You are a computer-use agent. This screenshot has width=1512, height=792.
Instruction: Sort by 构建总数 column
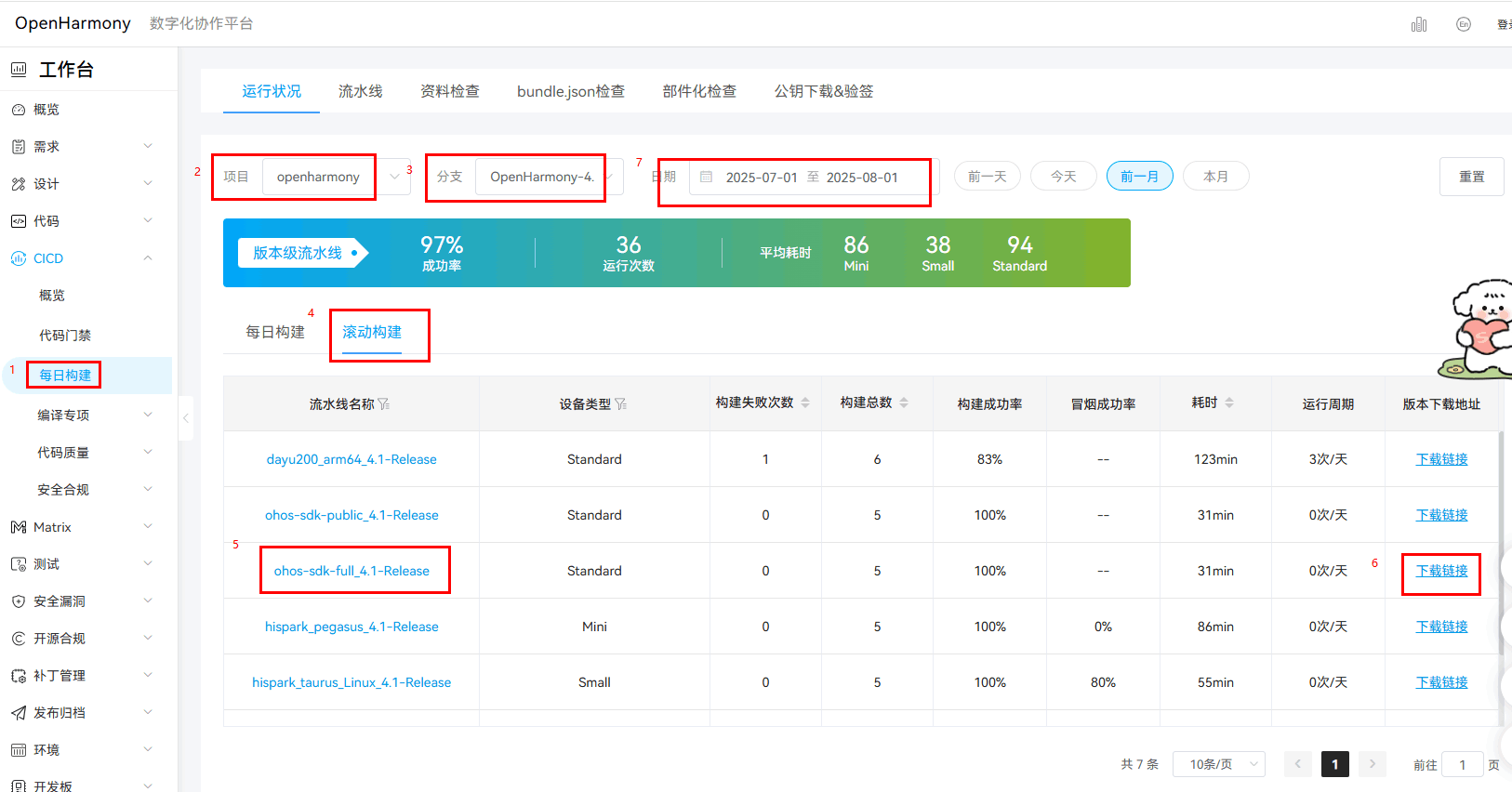(904, 403)
